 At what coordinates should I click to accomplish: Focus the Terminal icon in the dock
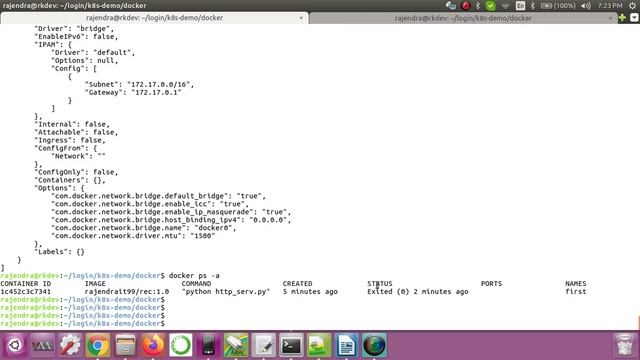pos(291,345)
